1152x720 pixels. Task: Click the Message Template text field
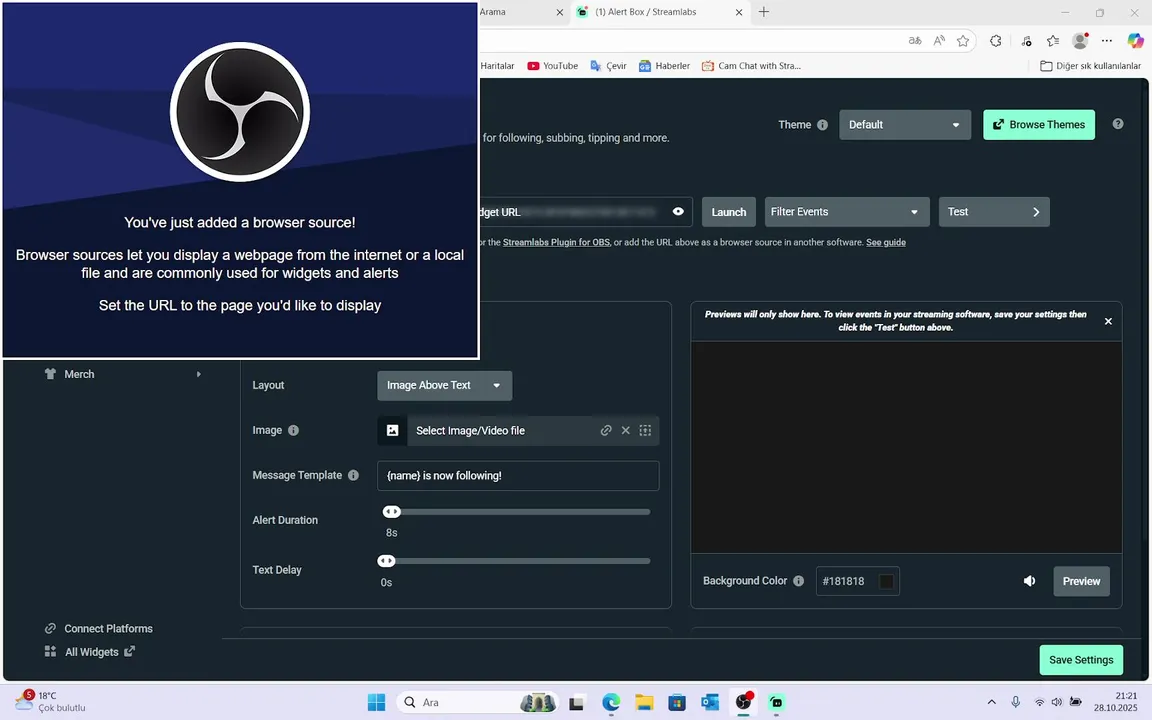[518, 475]
